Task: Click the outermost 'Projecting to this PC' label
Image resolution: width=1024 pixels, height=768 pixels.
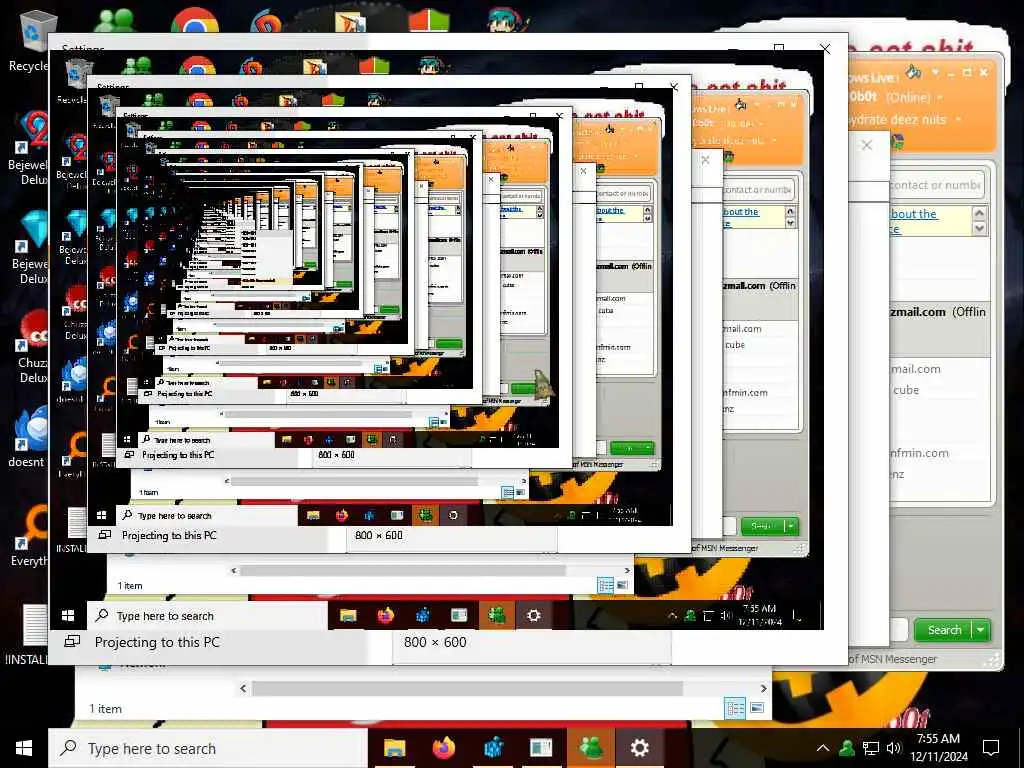Action: 157,642
